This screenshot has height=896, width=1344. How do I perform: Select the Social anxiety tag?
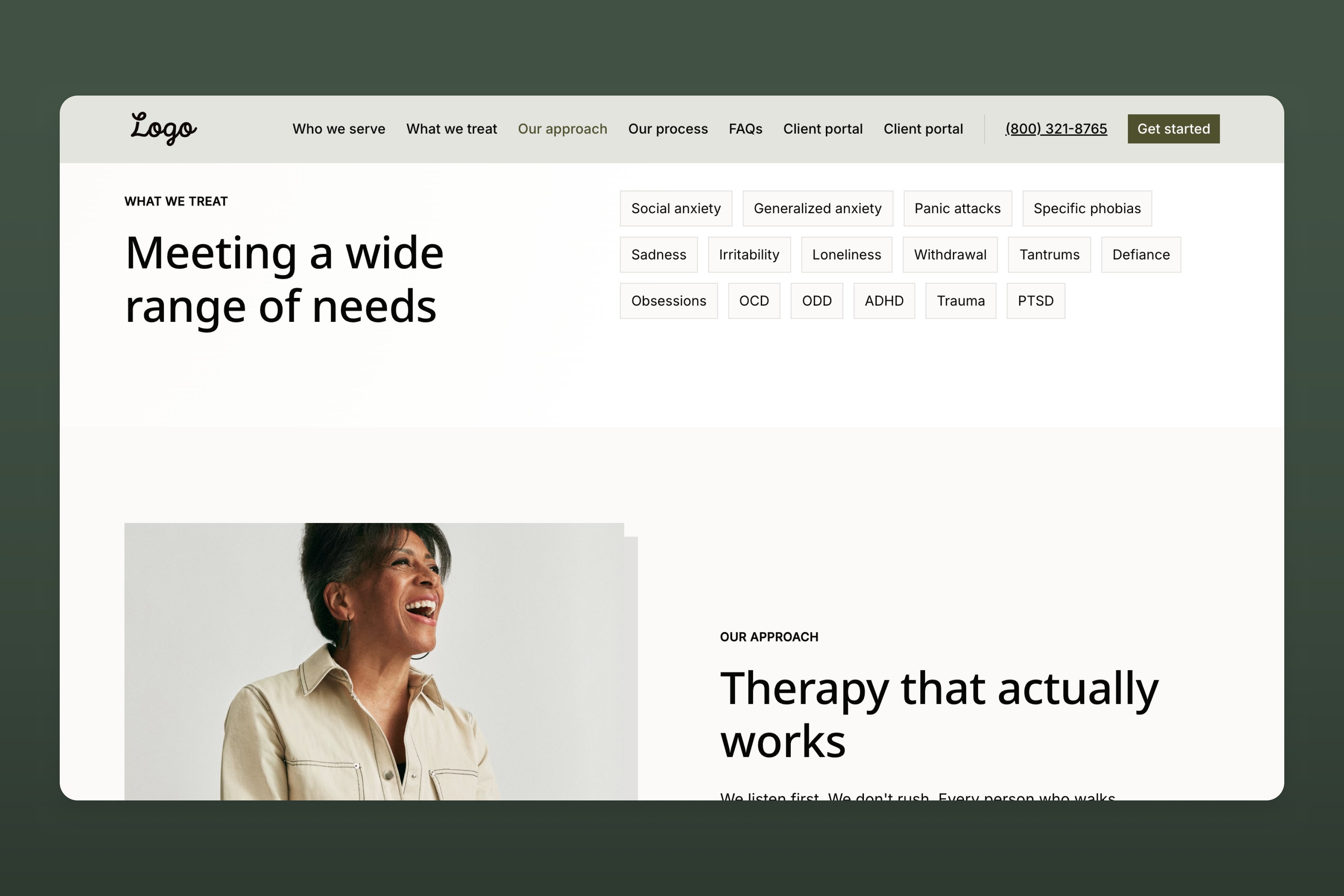[675, 209]
